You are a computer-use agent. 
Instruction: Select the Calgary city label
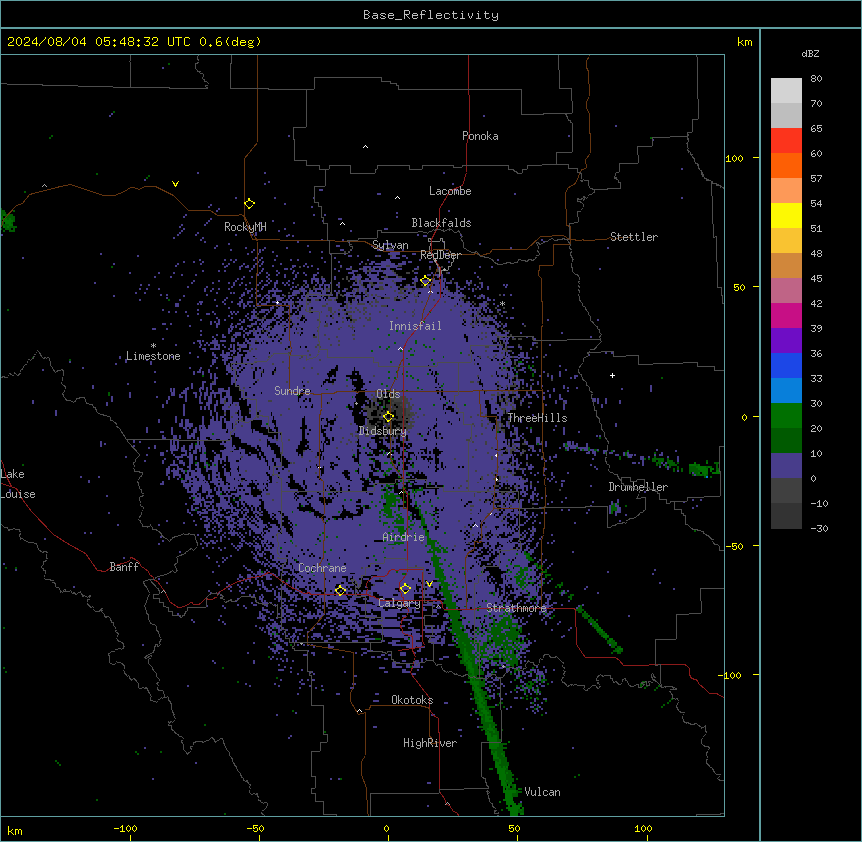(x=399, y=603)
